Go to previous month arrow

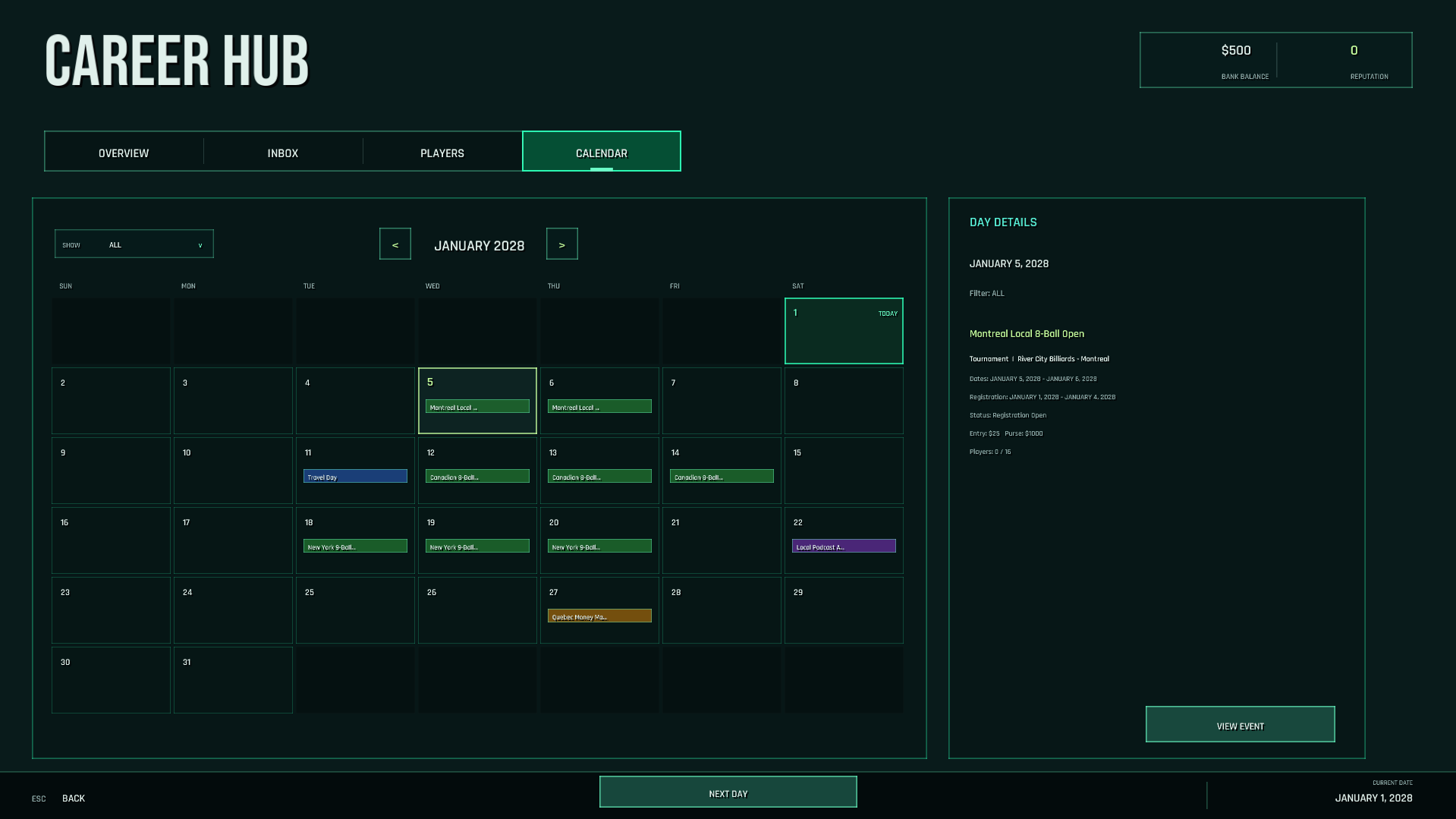[395, 244]
